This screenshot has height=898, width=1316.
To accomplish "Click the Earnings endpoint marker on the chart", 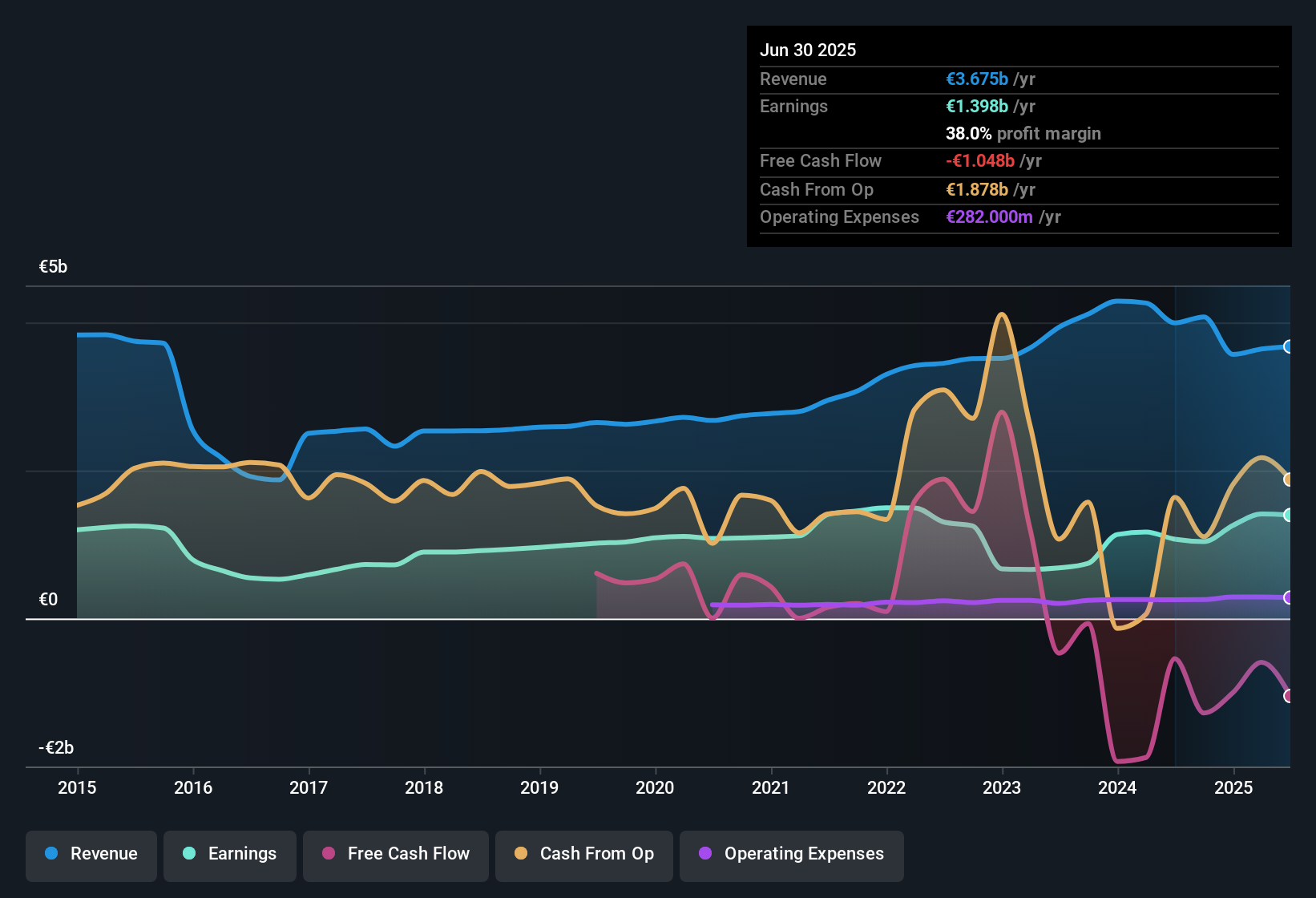I will 1289,516.
